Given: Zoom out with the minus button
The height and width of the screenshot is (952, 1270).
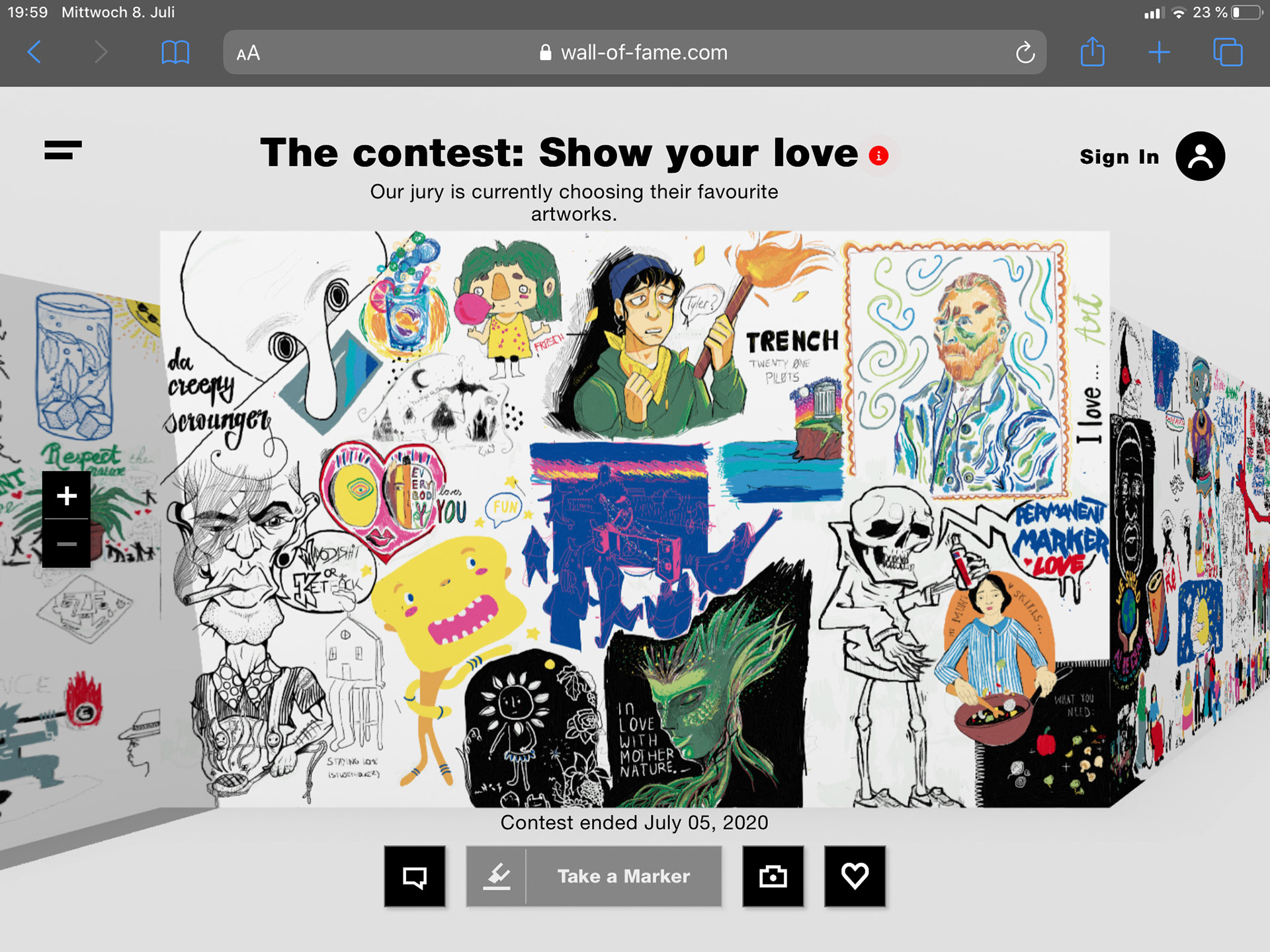Looking at the screenshot, I should pos(66,543).
